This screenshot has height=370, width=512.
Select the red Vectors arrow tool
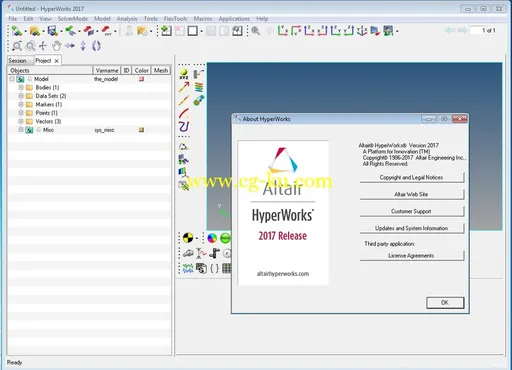pyautogui.click(x=184, y=87)
